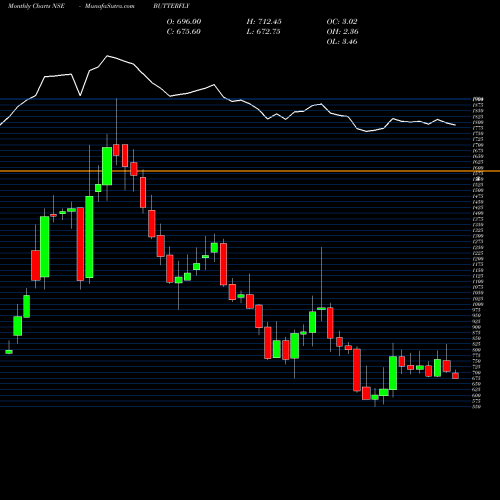Click the 1000 price axis label
The image size is (500, 500).
click(477, 304)
